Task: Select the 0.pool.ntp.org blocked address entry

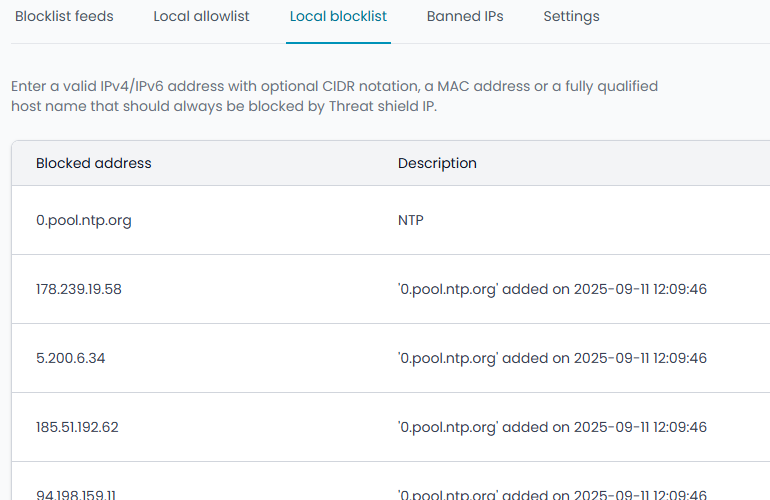Action: 84,220
